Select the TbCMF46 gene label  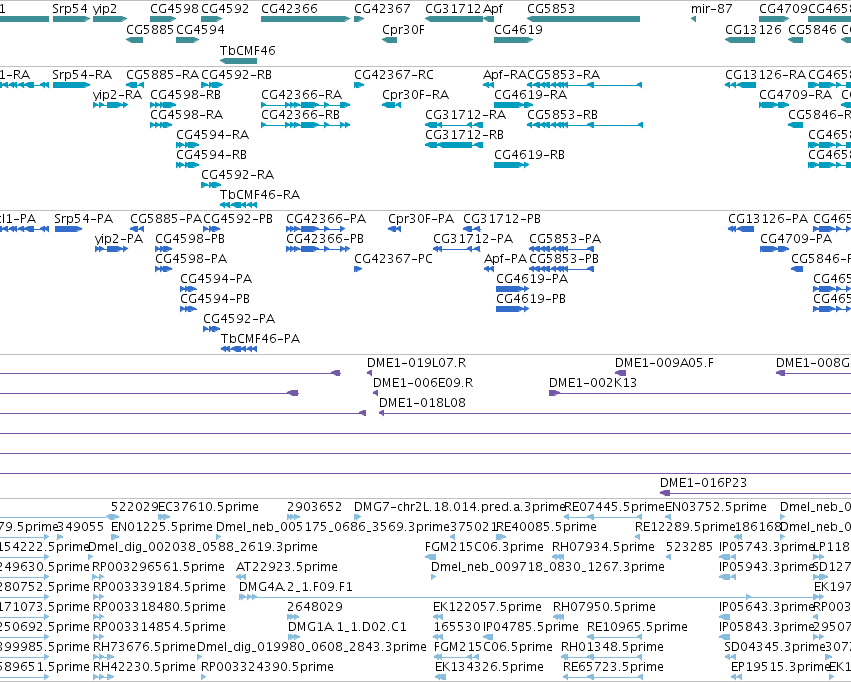247,50
